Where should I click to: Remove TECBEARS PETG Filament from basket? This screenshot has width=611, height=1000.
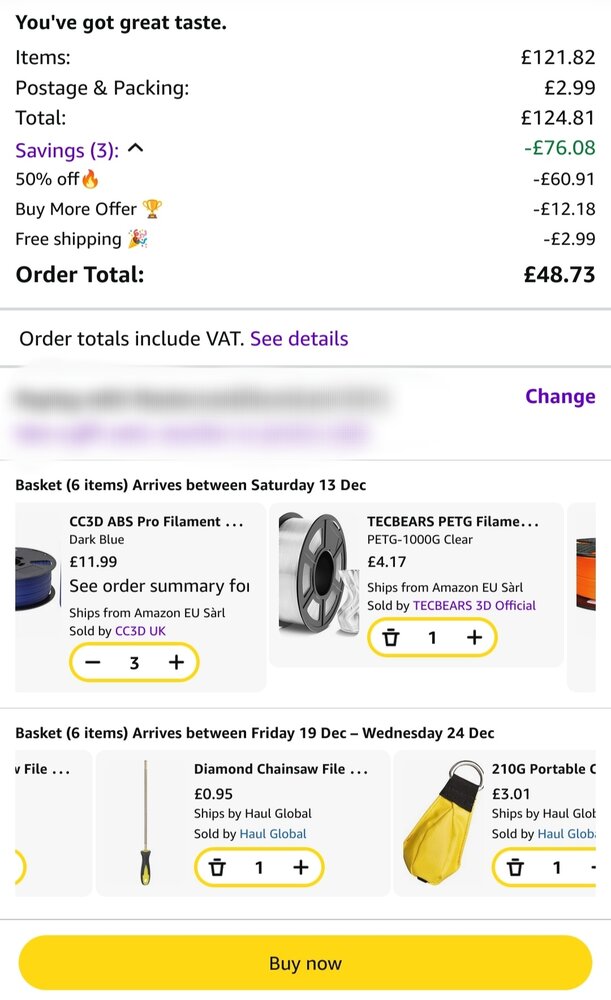click(391, 637)
